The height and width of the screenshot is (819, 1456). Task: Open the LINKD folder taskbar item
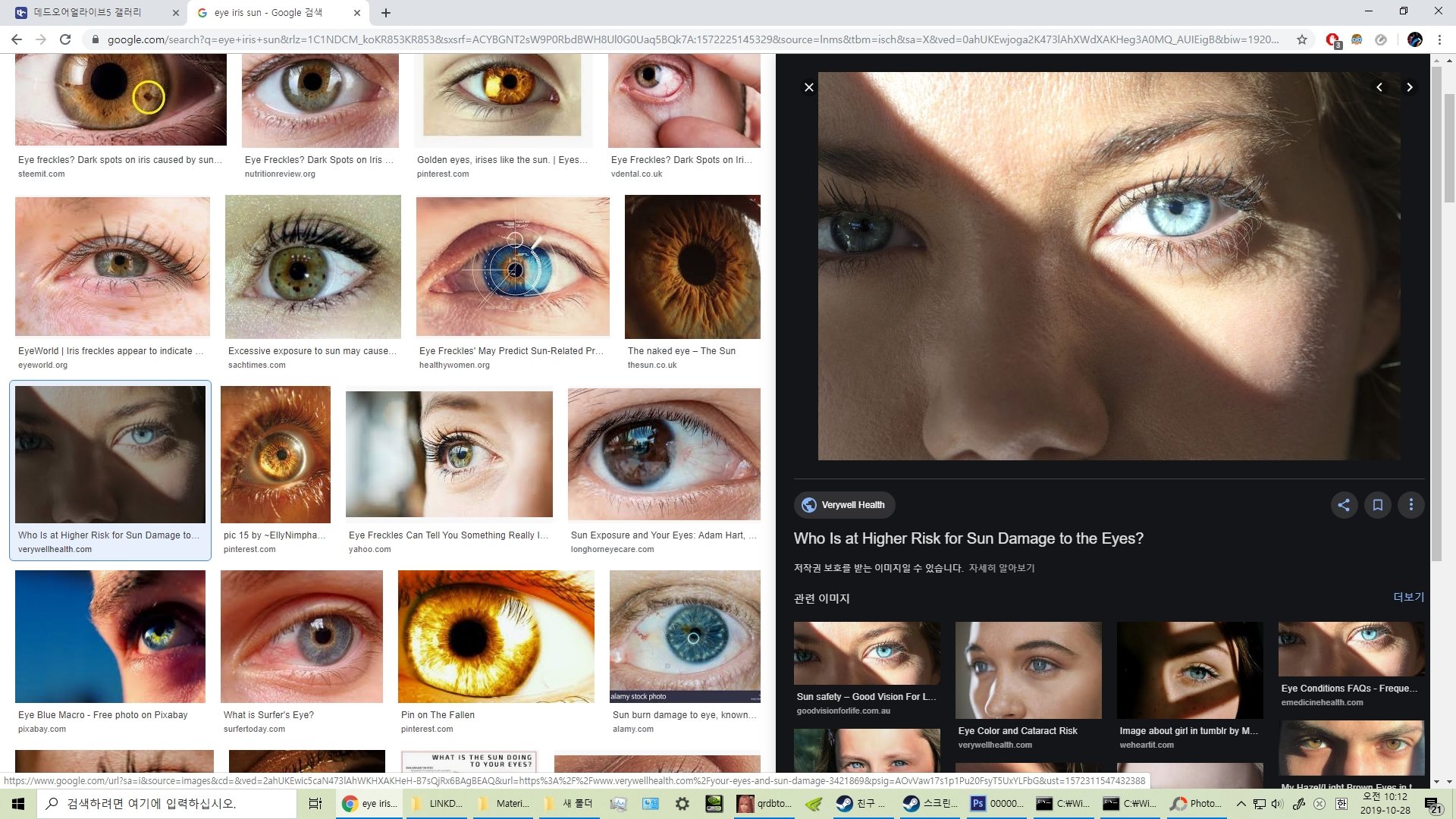437,804
